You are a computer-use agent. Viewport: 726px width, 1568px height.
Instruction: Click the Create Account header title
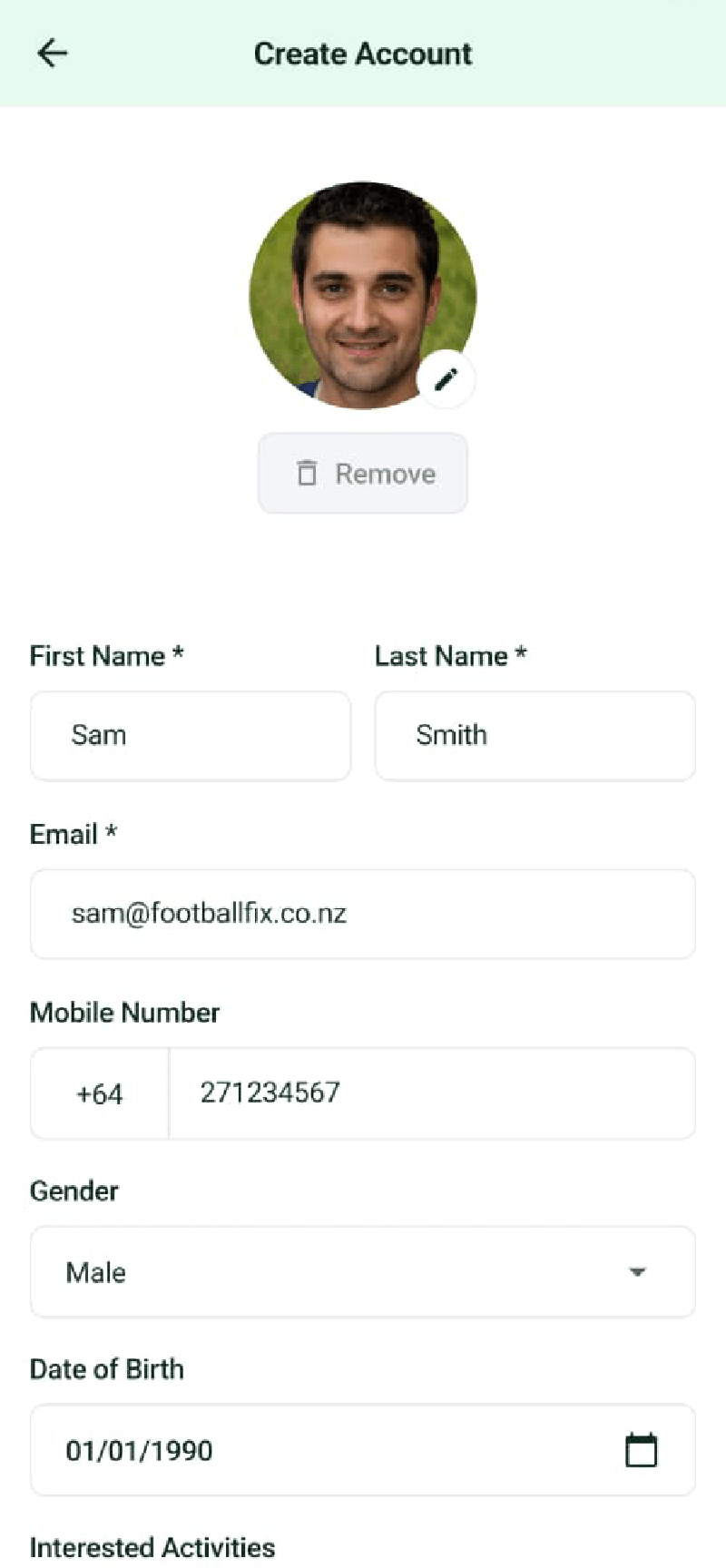(363, 54)
